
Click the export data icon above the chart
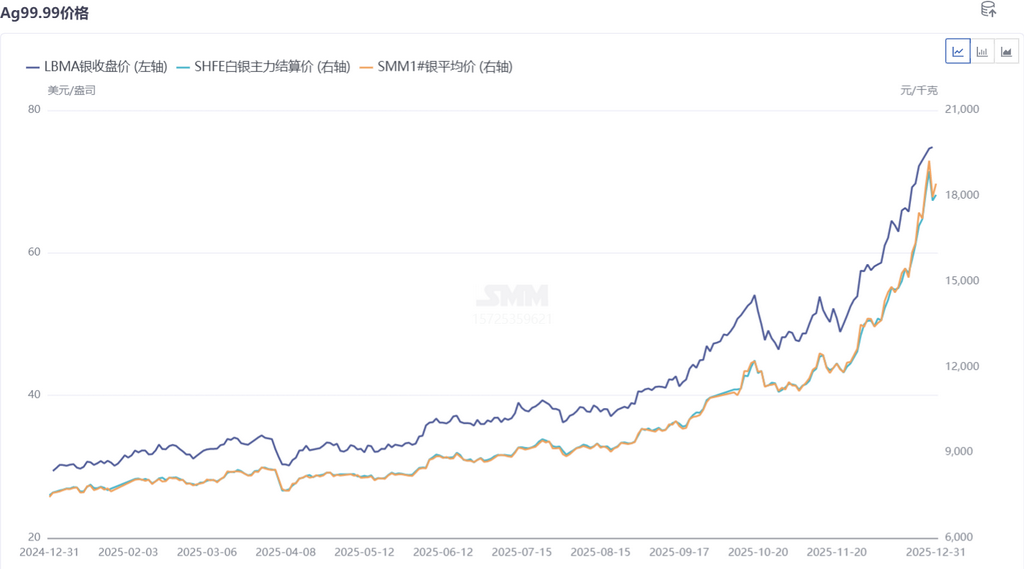point(988,10)
